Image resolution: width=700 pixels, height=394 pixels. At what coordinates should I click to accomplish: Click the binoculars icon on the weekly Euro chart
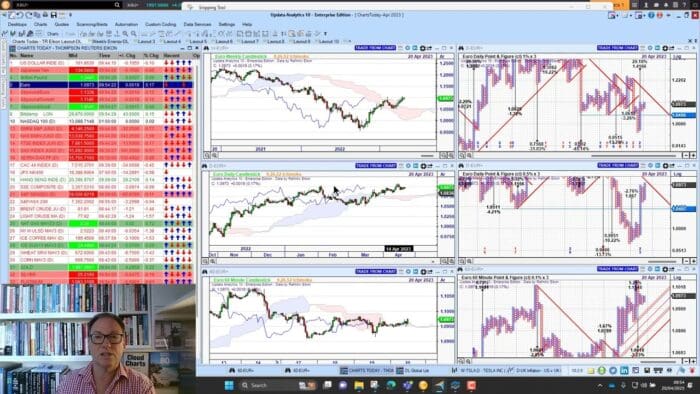(206, 48)
